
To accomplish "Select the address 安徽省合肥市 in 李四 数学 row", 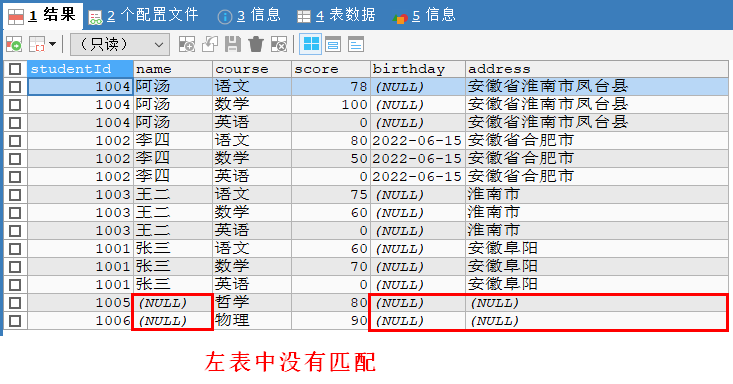I will 597,159.
